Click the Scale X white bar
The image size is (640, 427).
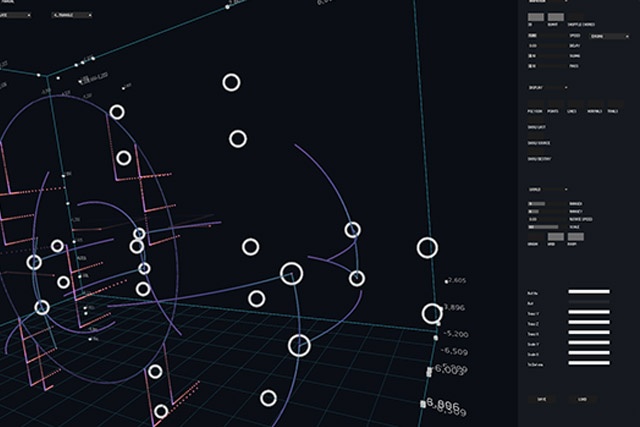click(589, 353)
